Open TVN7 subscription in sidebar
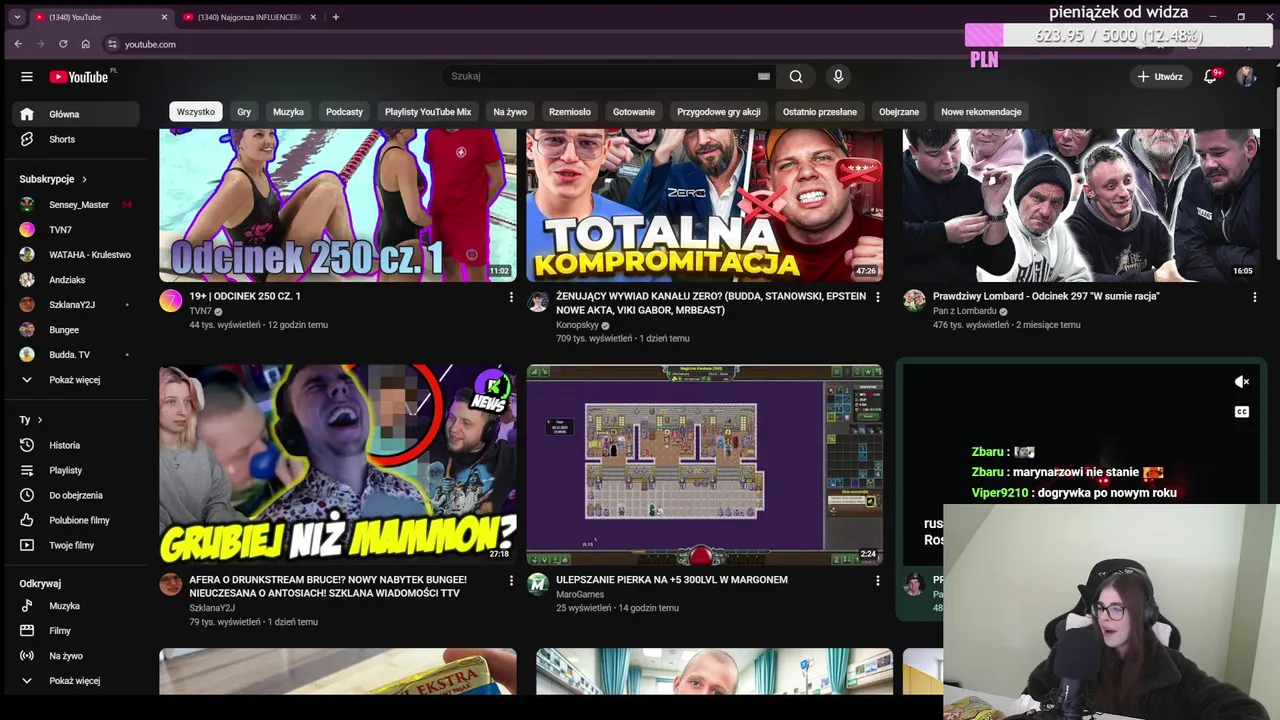The height and width of the screenshot is (720, 1280). click(76, 230)
